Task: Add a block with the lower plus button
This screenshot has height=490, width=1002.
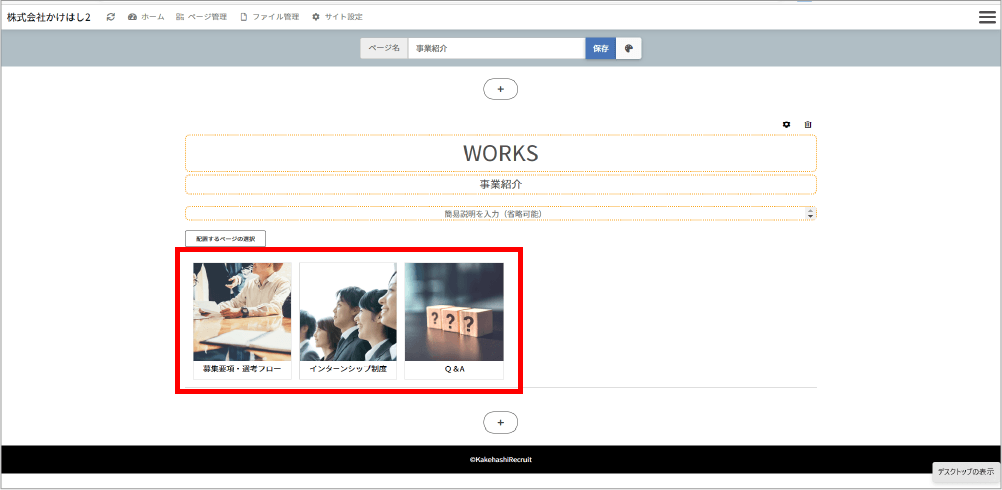Action: [500, 422]
